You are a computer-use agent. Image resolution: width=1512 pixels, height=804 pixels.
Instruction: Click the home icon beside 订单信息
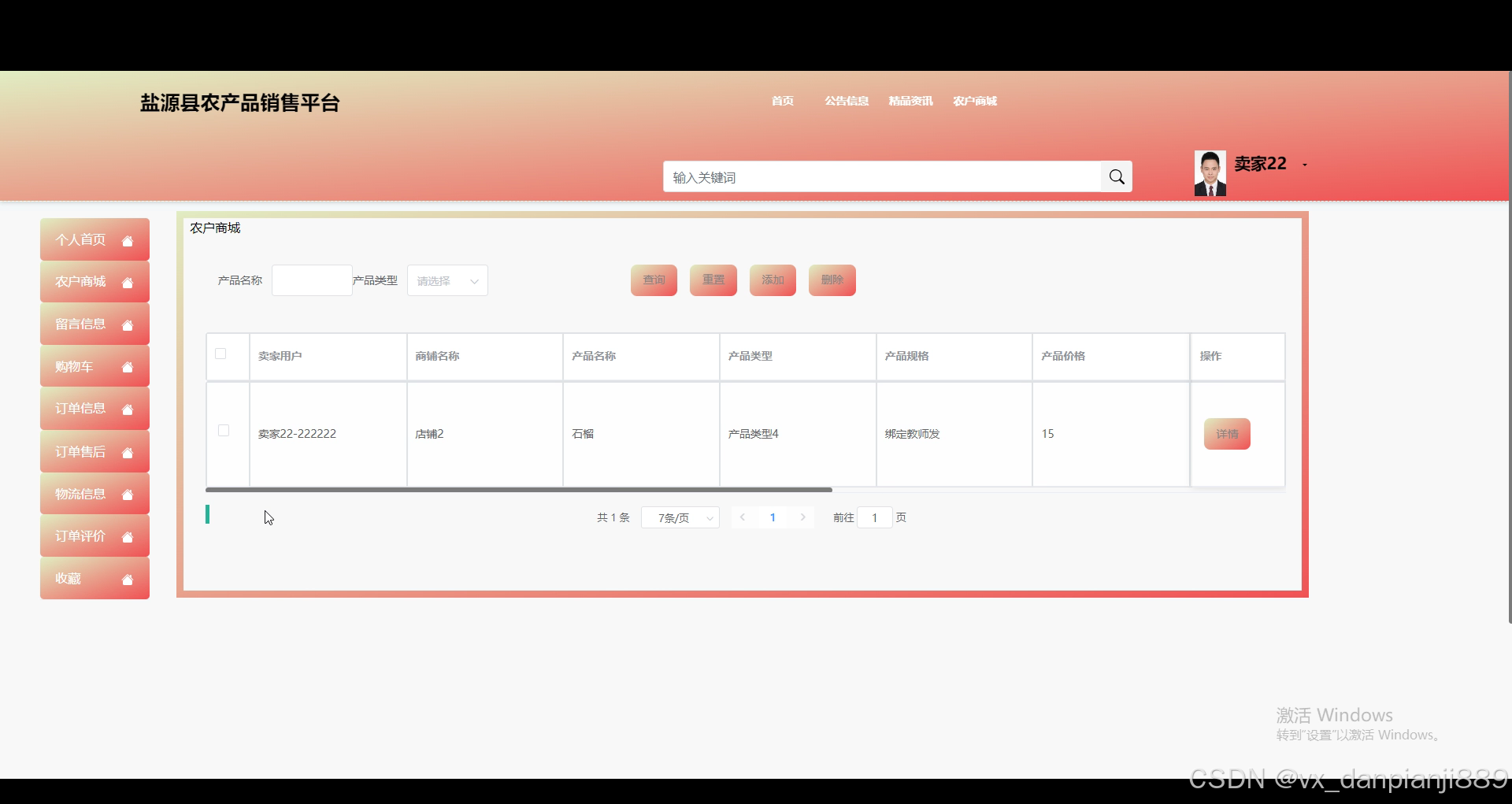(128, 409)
